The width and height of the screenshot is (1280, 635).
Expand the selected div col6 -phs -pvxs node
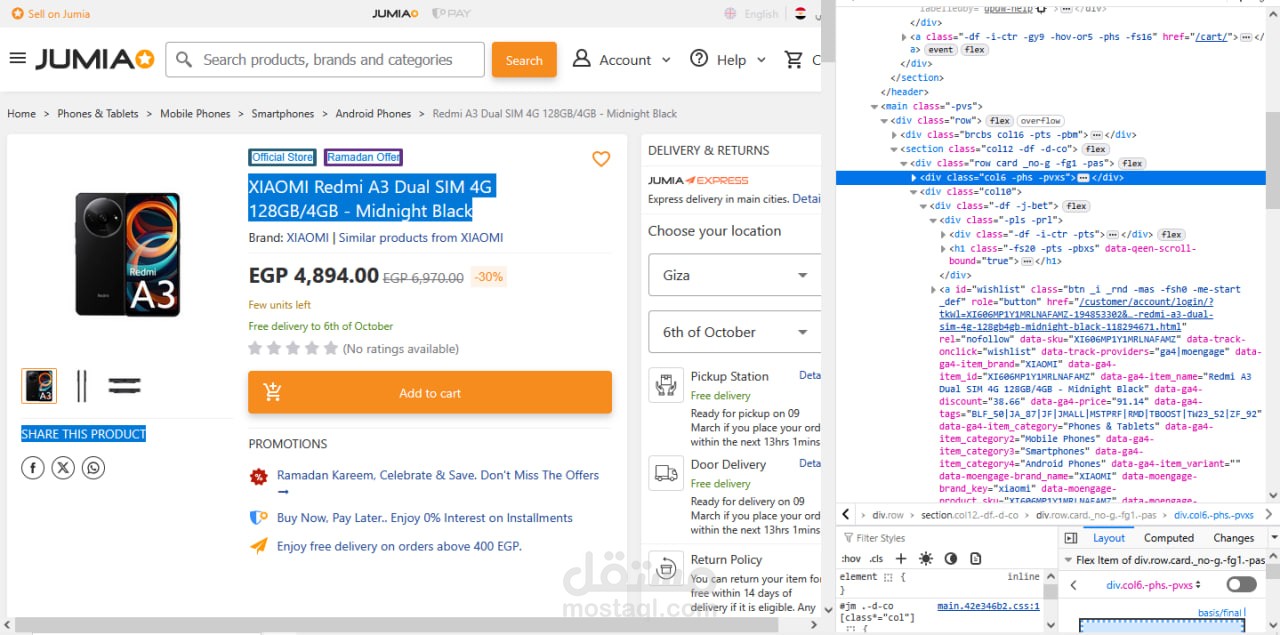(913, 178)
